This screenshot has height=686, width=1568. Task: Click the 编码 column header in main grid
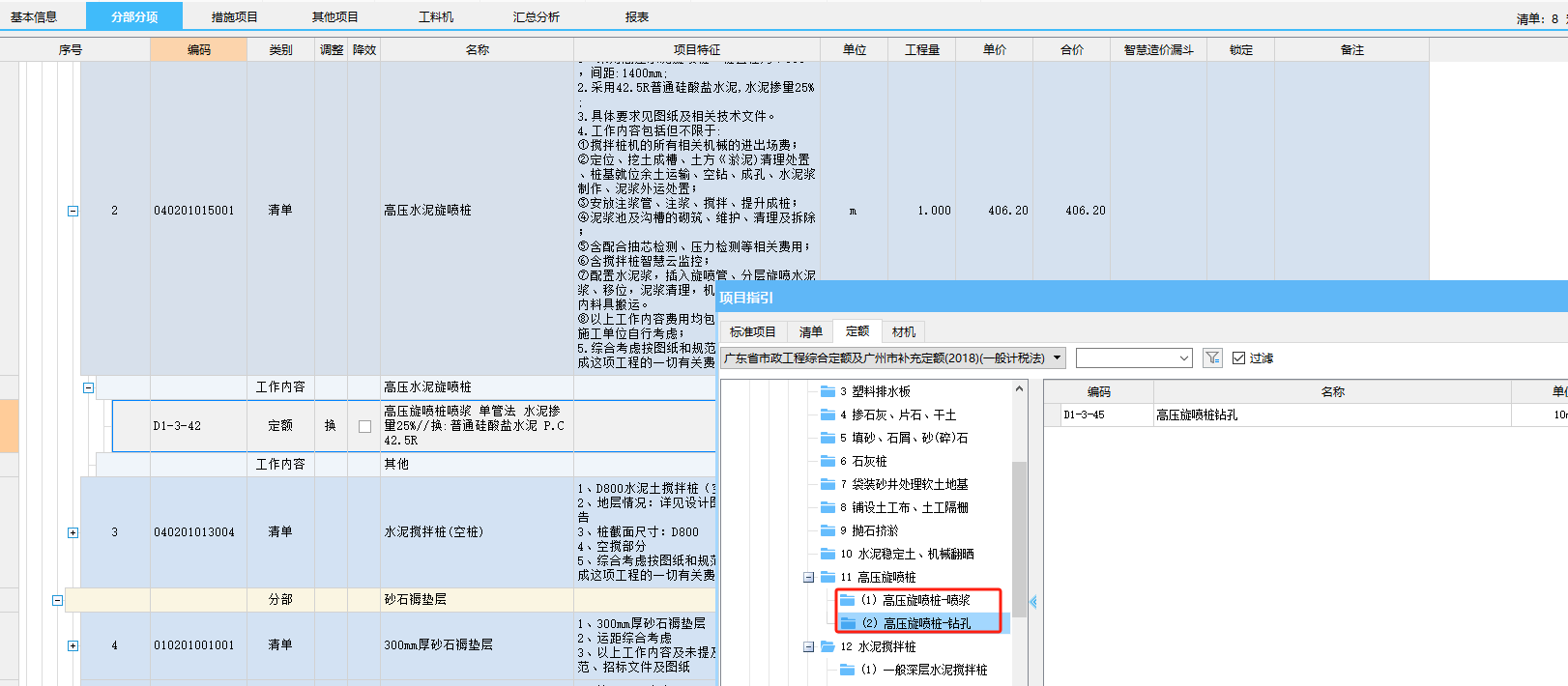click(199, 49)
